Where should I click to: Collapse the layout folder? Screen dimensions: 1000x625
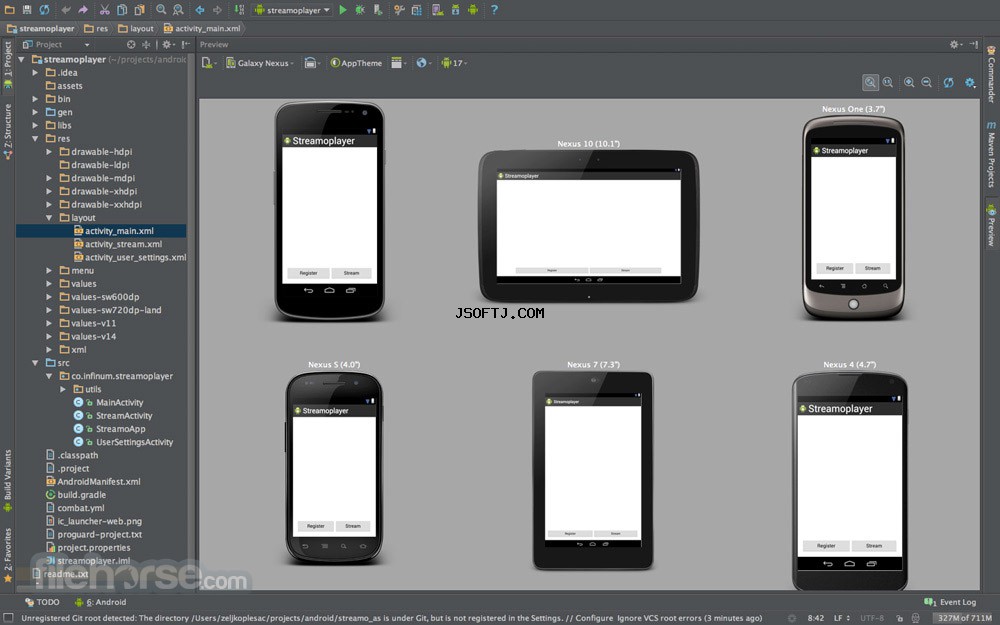tap(49, 217)
